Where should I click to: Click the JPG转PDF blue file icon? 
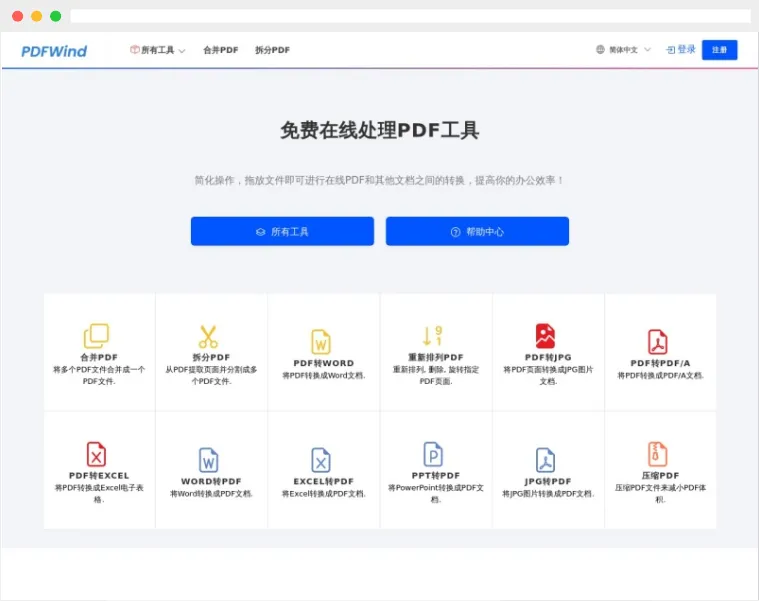click(x=546, y=460)
